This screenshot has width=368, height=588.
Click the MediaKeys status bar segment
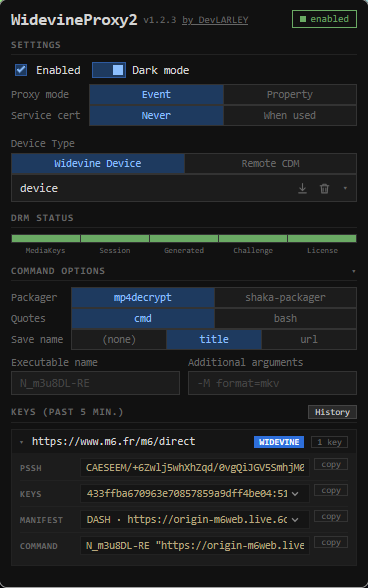(46, 238)
